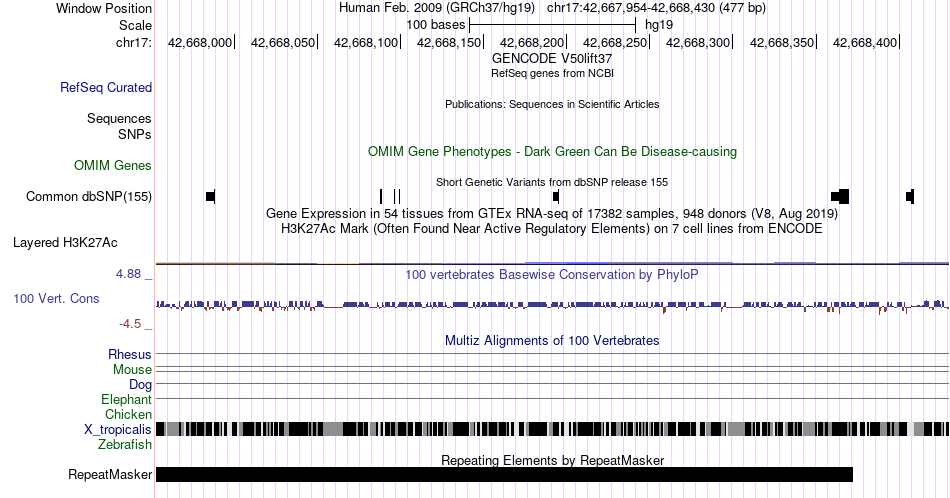Click the OMIM Gene Phenotypes track title
This screenshot has height=498, width=950.
(552, 151)
